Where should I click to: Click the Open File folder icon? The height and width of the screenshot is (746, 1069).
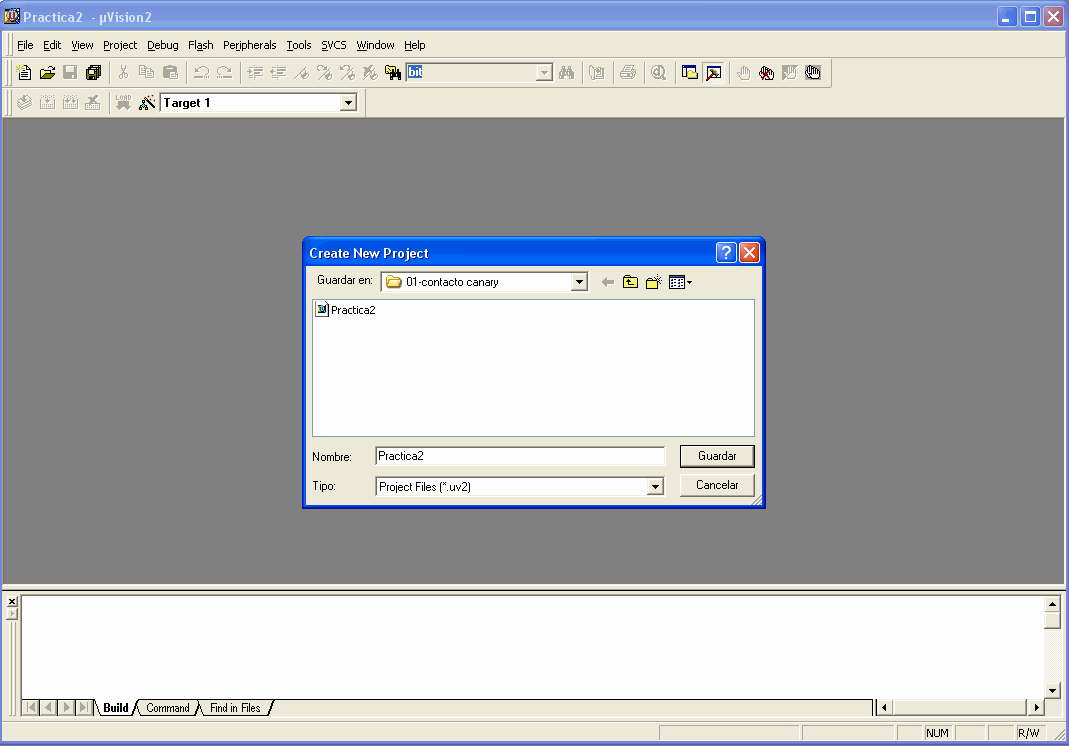[x=47, y=73]
